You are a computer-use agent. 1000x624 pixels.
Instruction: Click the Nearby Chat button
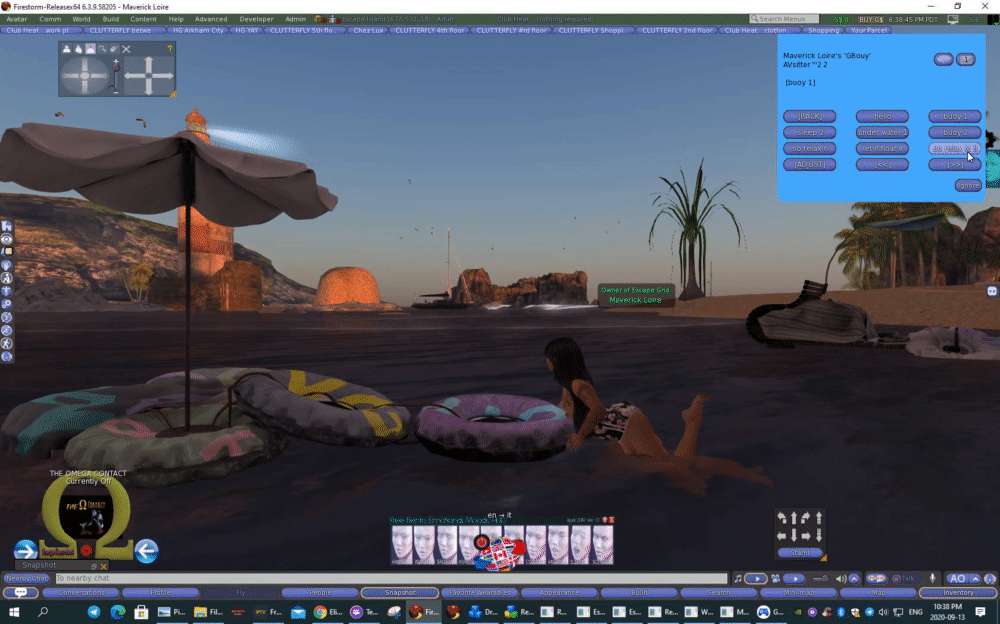(x=27, y=578)
